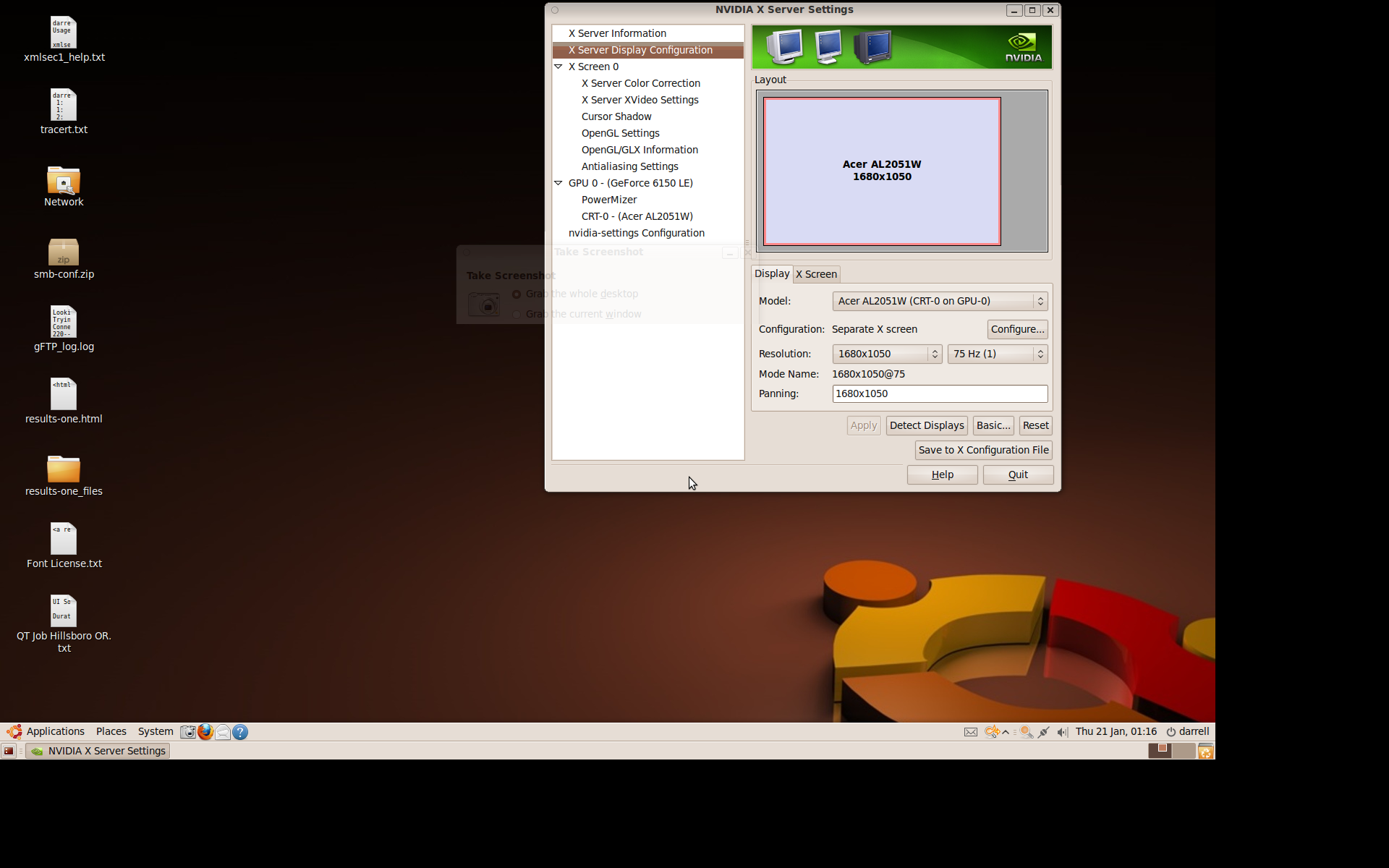Screen dimensions: 1389x868
Task: Open the blue help icon in panel
Action: pos(240,732)
